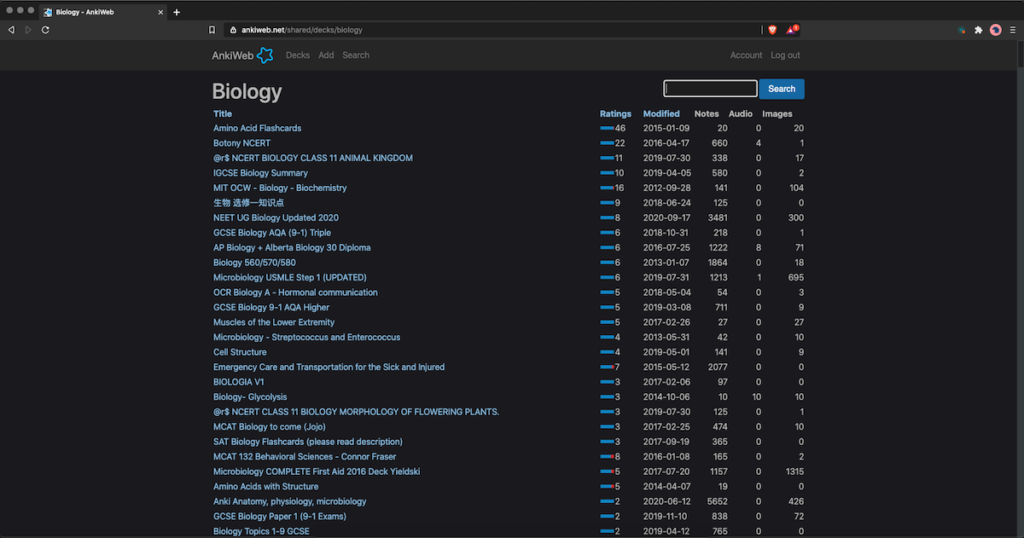Open the Decks menu item
The image size is (1024, 538).
point(297,55)
